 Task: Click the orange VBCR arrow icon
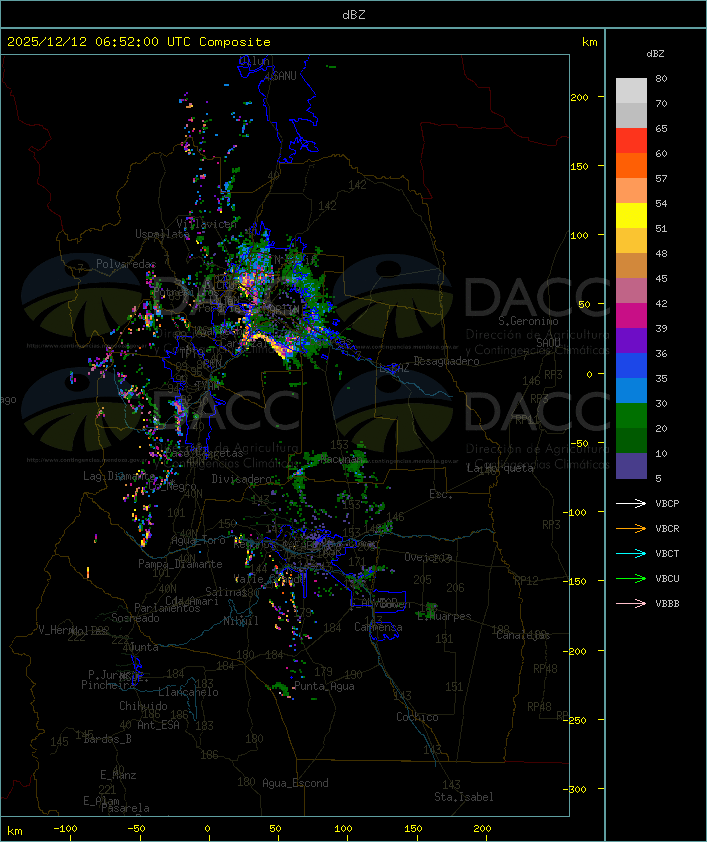click(x=631, y=528)
